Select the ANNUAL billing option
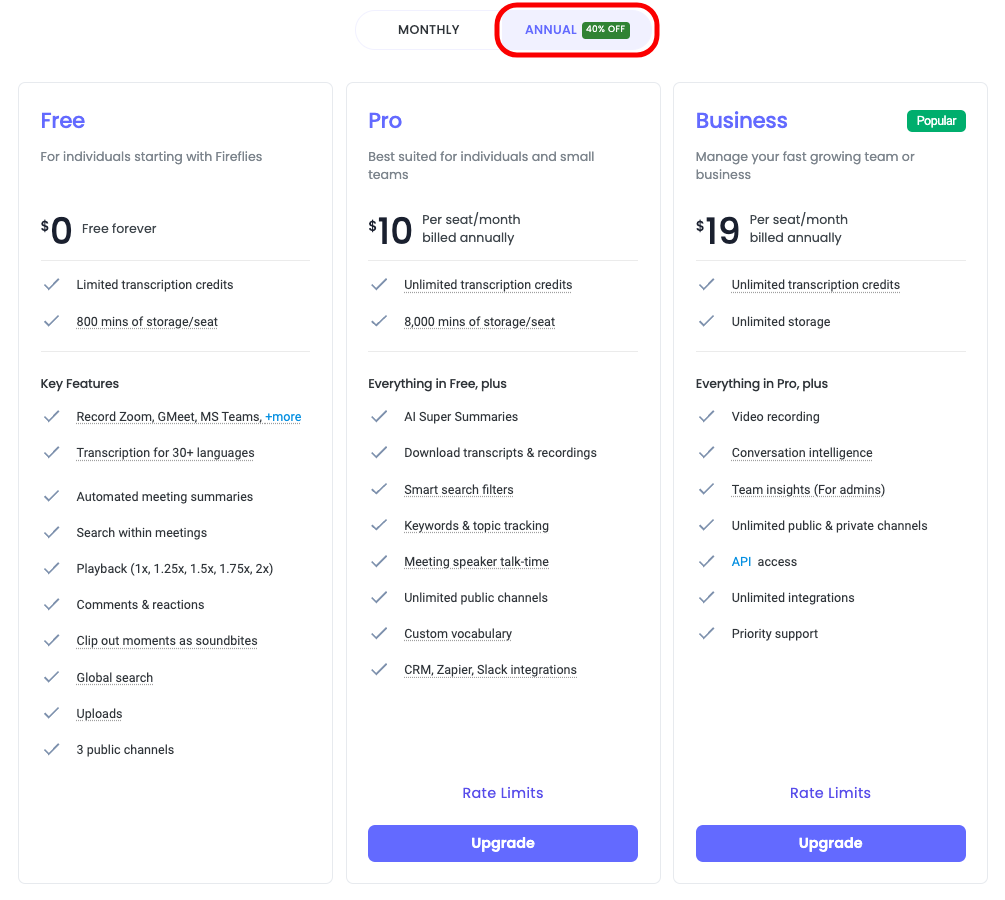The image size is (1005, 900). pyautogui.click(x=551, y=30)
